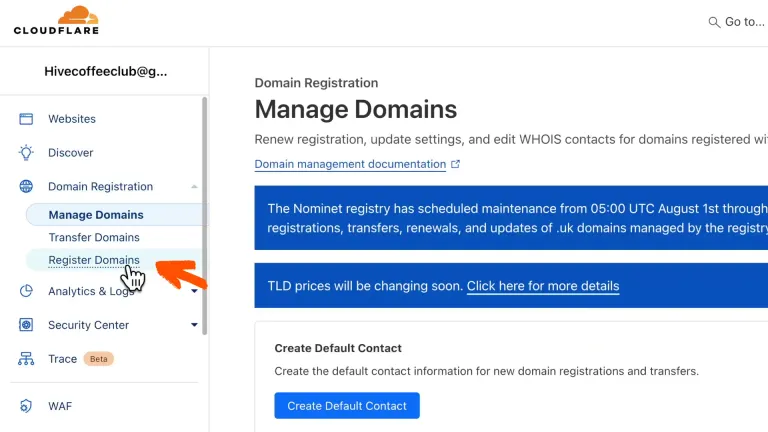
Task: Click the Hivecoffeeclub account name
Action: tap(106, 72)
